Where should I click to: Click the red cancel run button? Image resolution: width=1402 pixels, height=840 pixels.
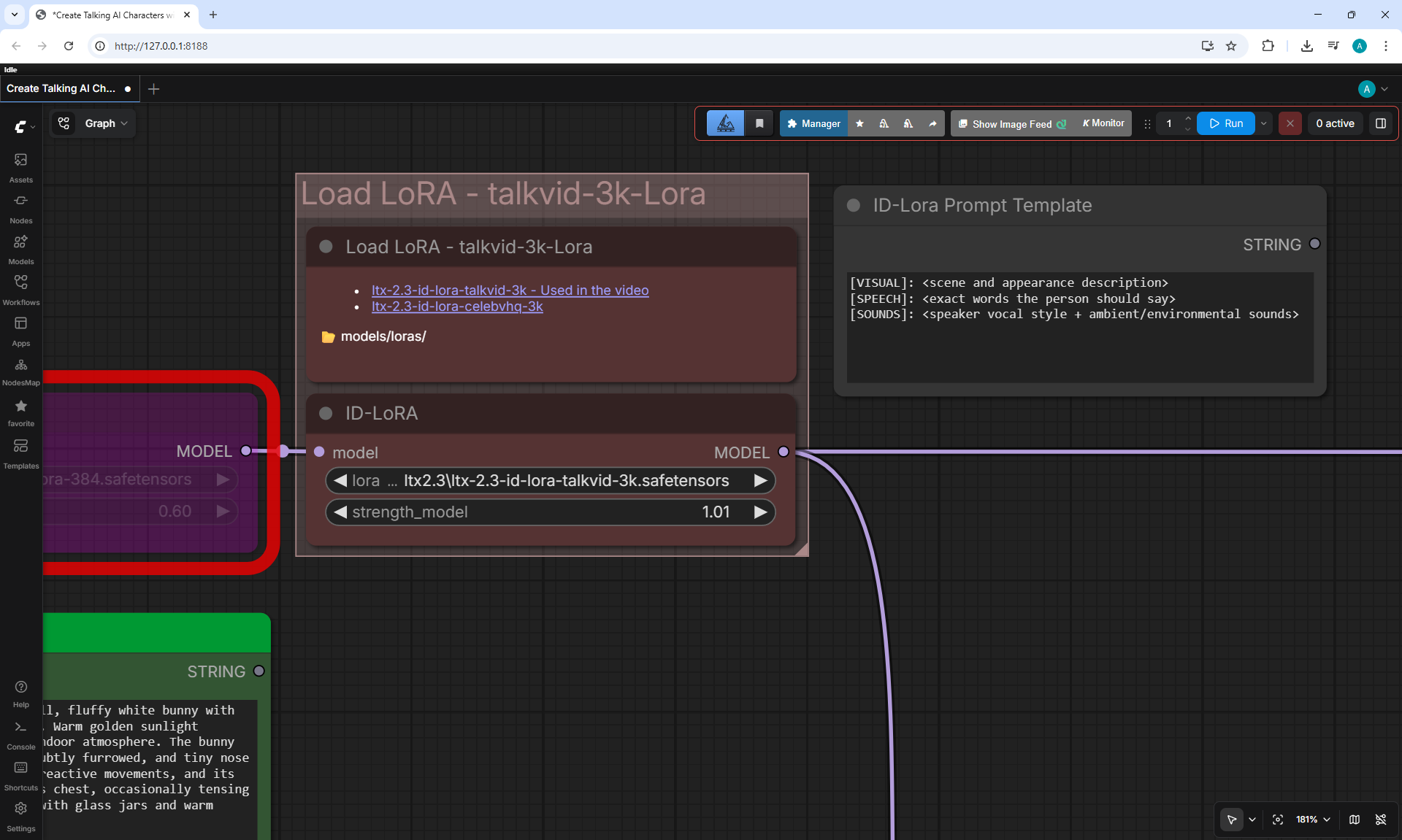[1290, 123]
